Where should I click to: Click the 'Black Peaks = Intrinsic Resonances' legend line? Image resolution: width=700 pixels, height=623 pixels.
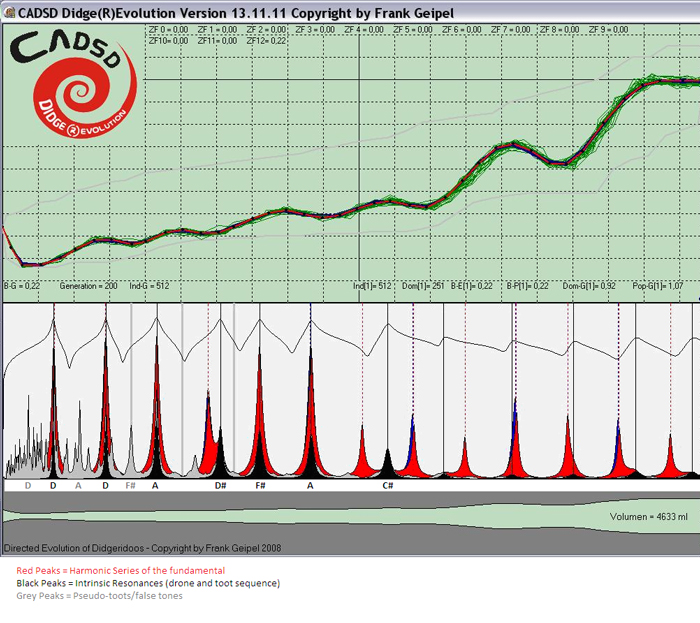point(148,583)
